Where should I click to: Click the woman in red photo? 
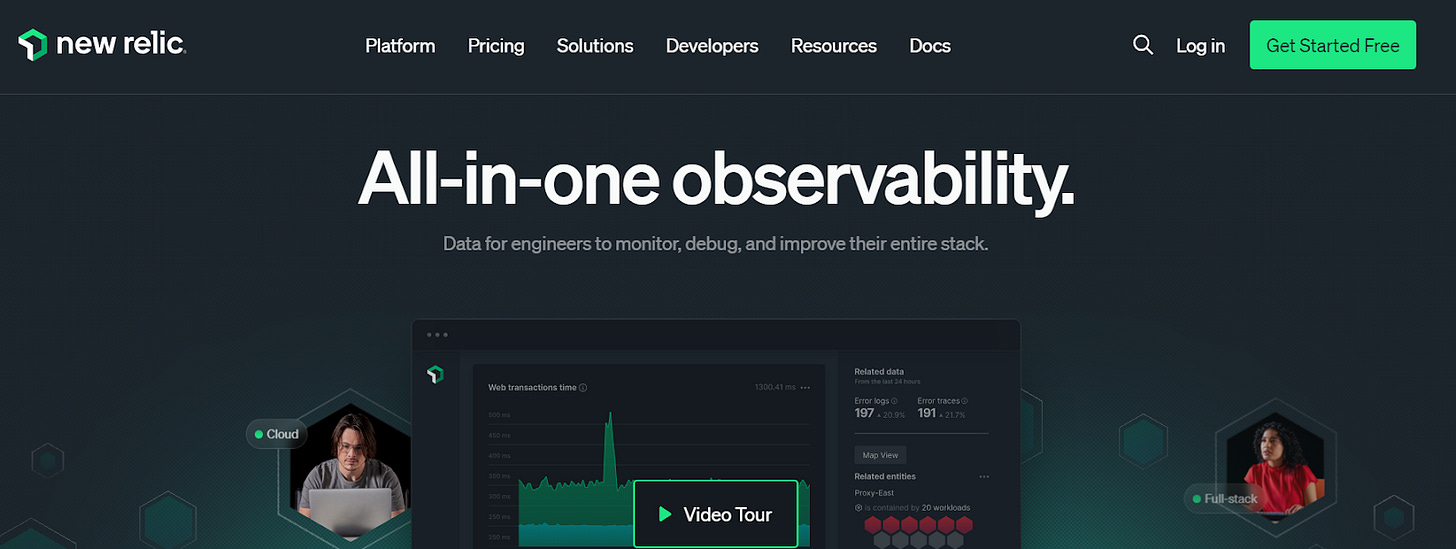[1275, 467]
